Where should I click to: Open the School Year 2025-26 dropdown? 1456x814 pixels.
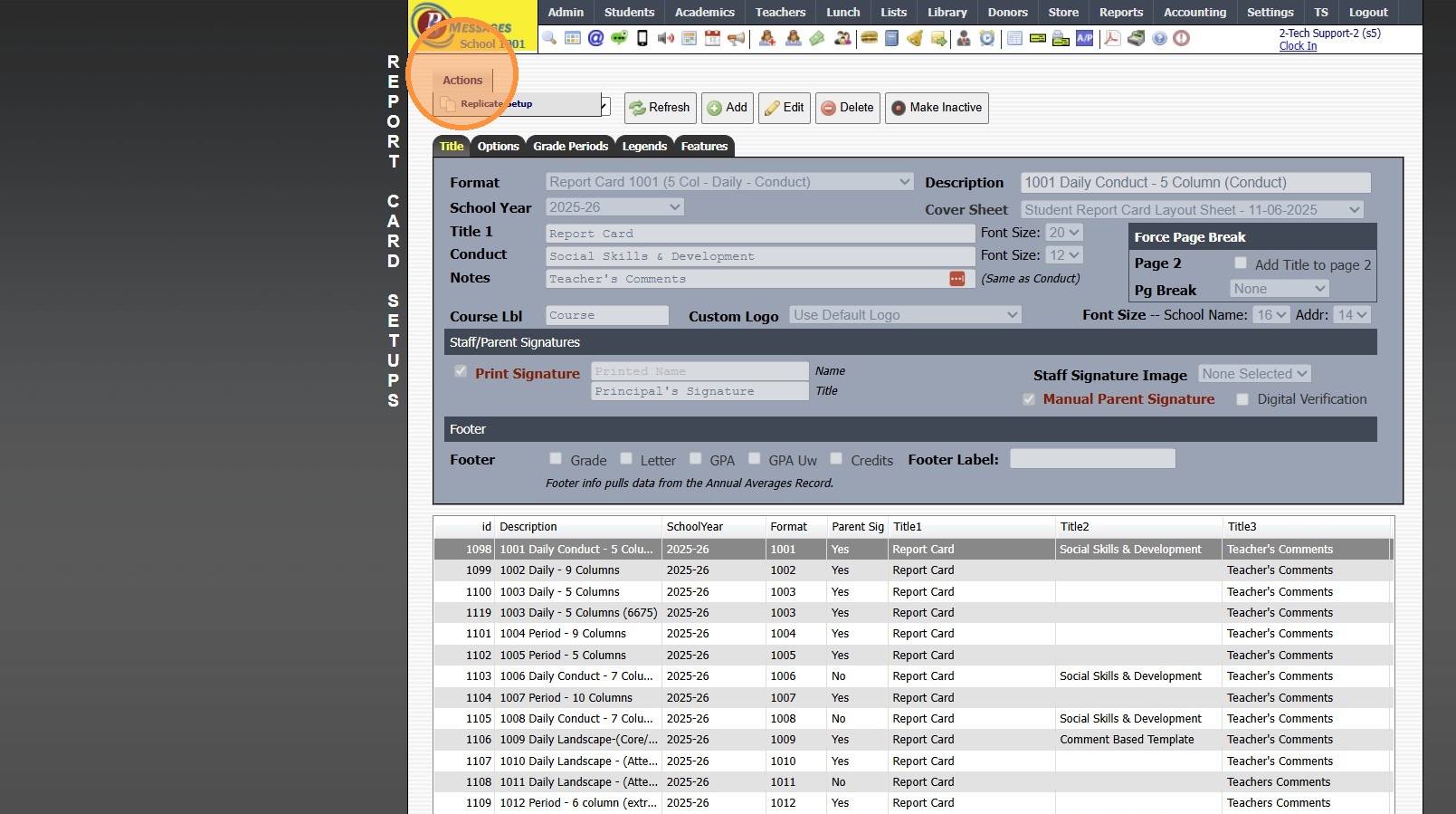coord(614,207)
